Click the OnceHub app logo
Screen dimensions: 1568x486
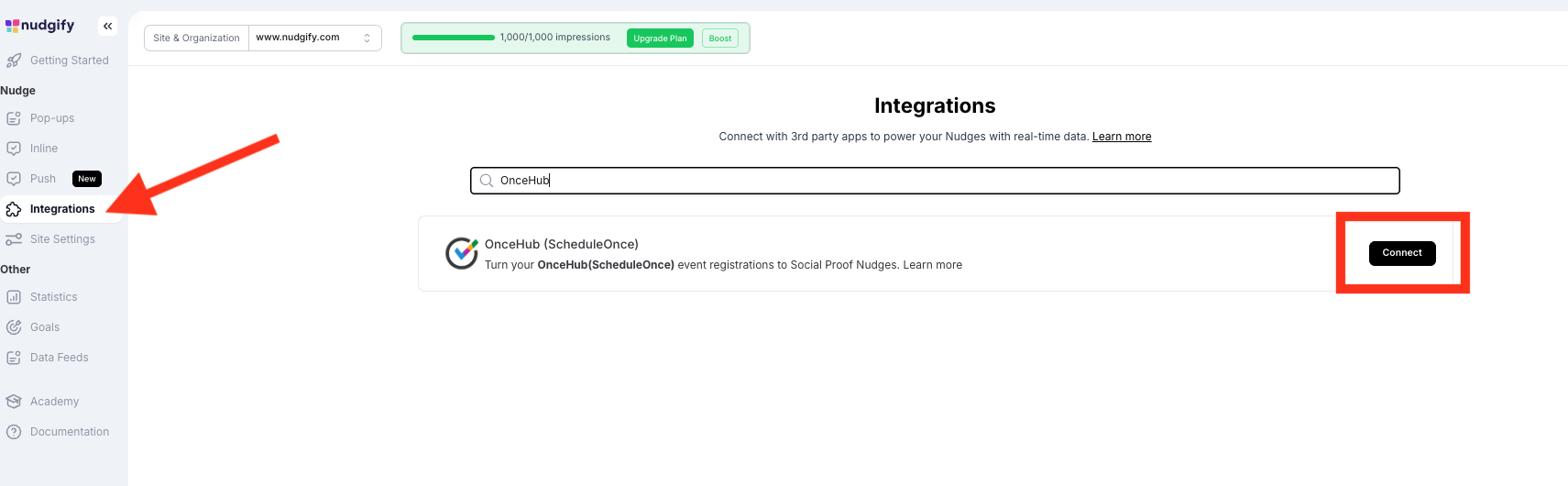pos(462,254)
